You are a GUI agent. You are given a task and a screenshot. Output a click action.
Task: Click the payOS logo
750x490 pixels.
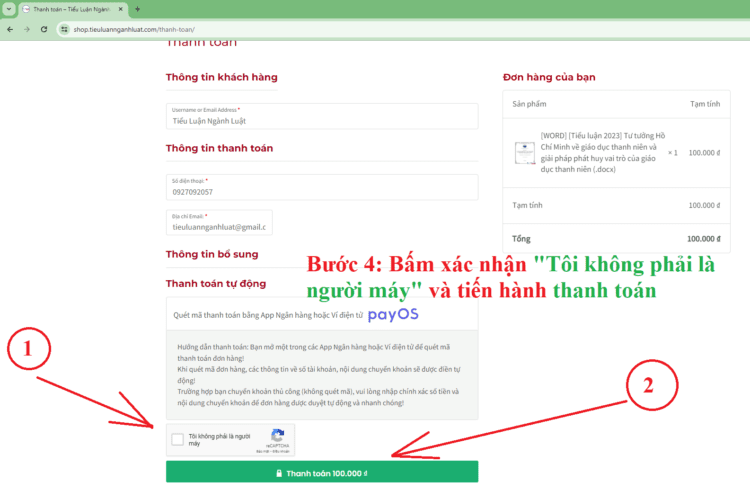tap(393, 314)
